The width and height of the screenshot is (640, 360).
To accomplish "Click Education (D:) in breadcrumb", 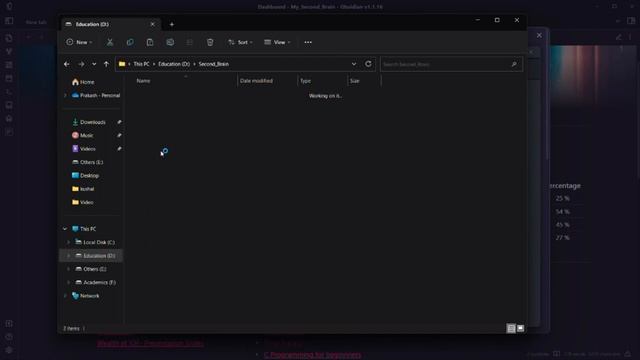I will click(x=174, y=64).
